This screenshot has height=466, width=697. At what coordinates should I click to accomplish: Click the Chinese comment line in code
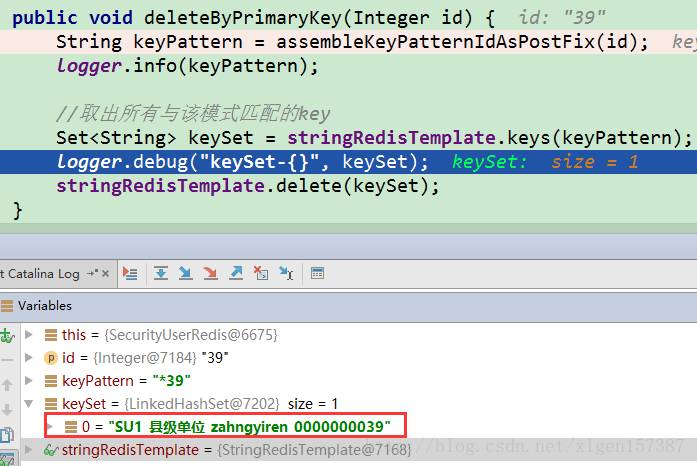[x=193, y=114]
